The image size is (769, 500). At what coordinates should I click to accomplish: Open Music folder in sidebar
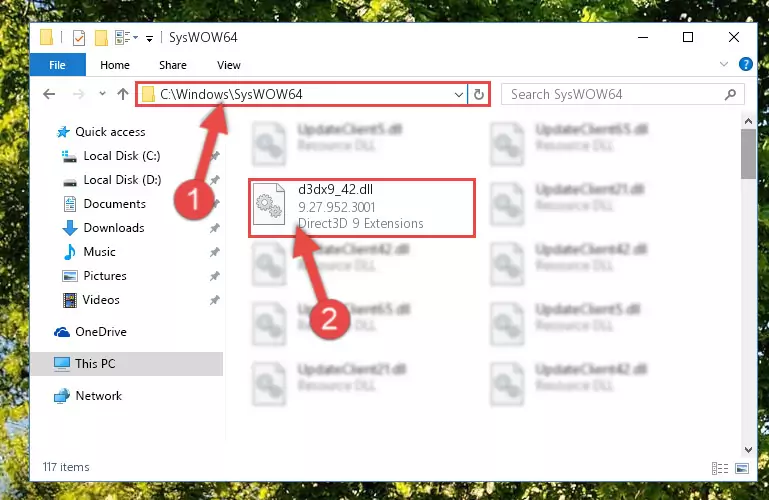100,252
